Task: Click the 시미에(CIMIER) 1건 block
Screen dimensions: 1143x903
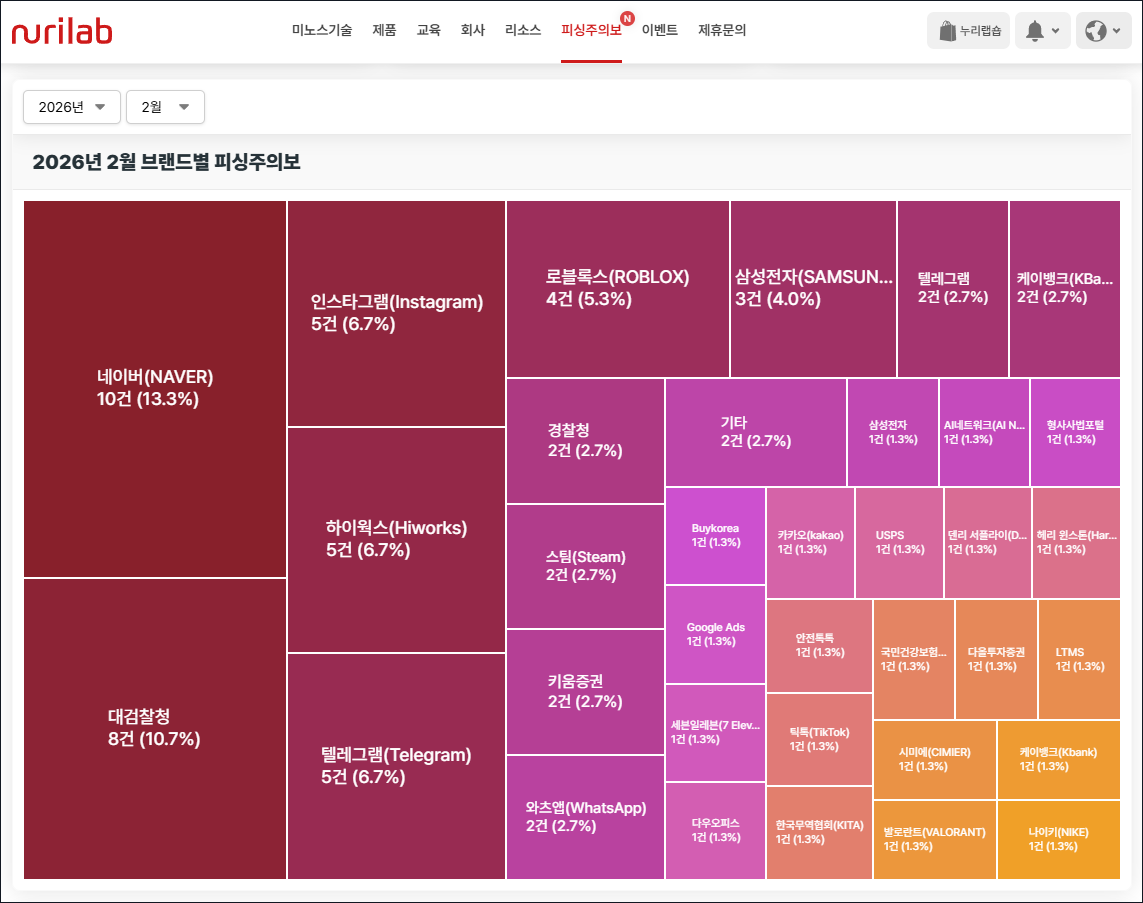Action: [x=935, y=759]
